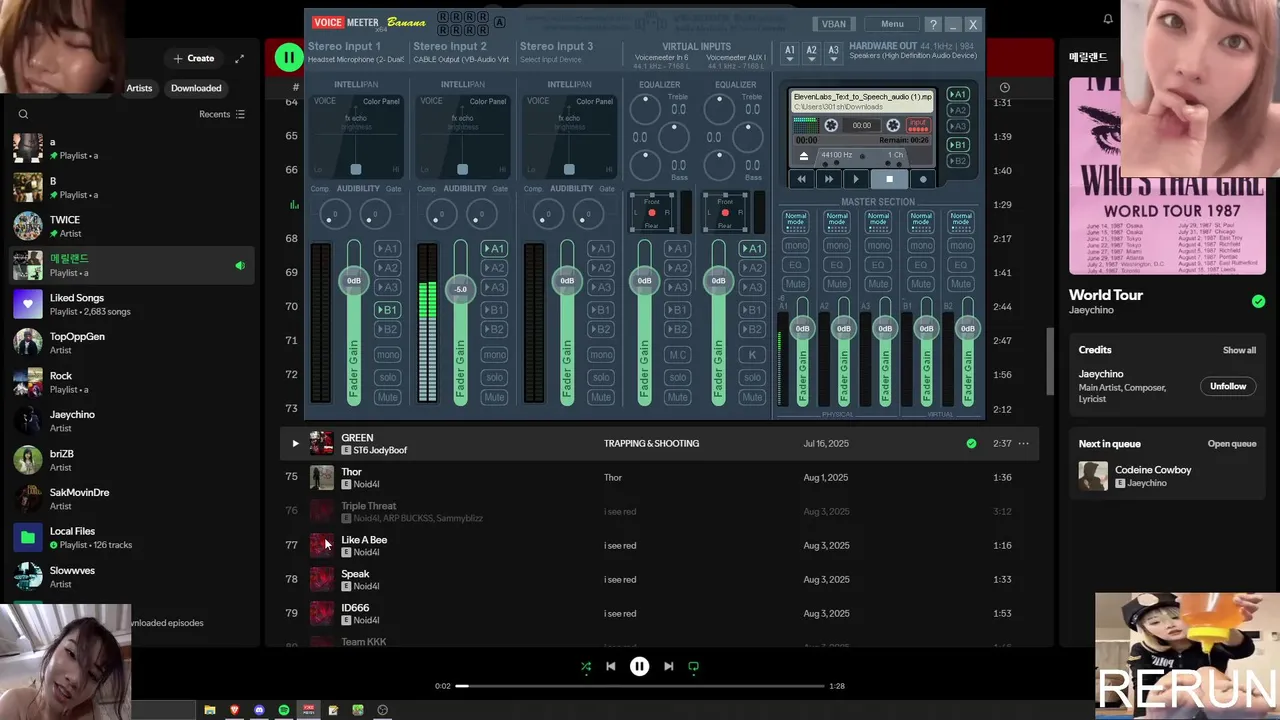1280x720 pixels.
Task: Switch to Spotify from the taskbar
Action: point(284,710)
